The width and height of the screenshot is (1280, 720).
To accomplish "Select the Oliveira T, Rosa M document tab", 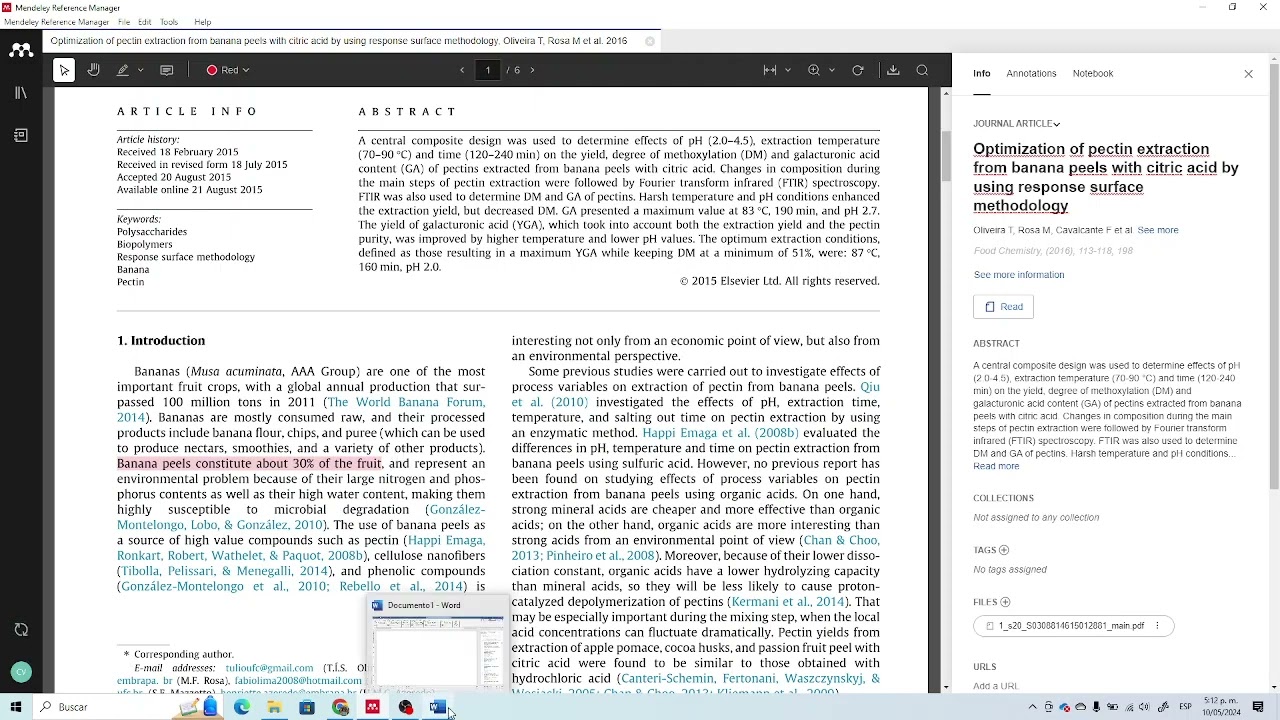I will 339,41.
